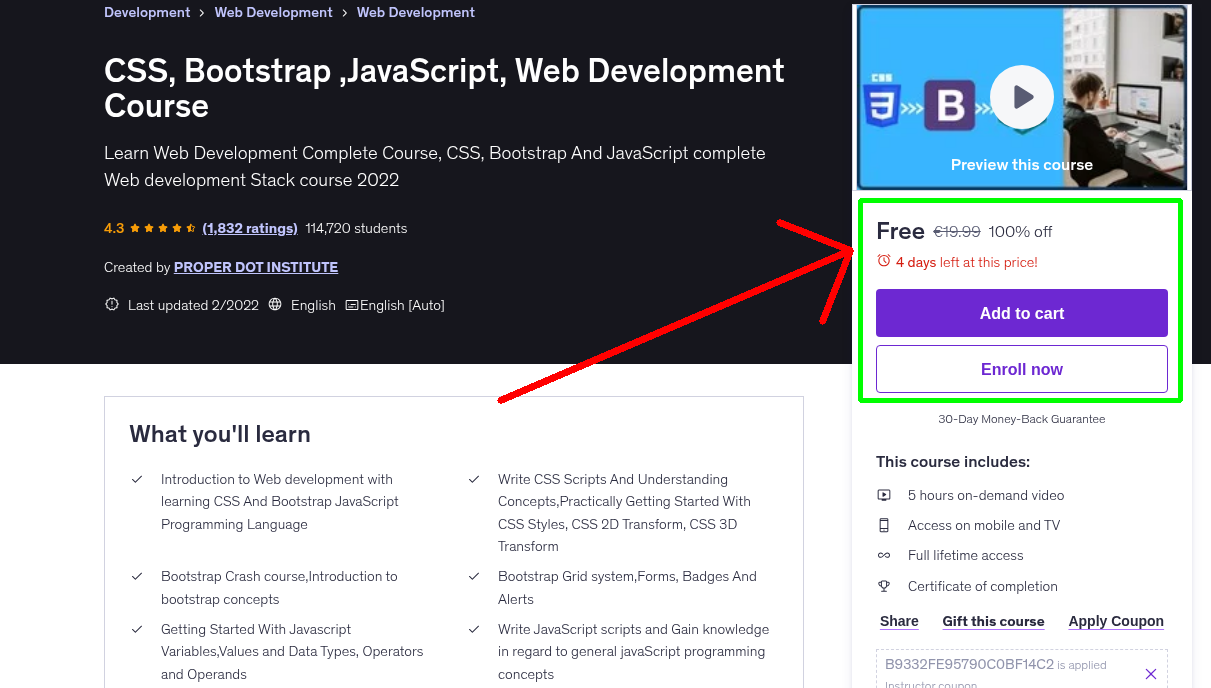Click the Add to cart button
The image size is (1211, 688).
point(1022,313)
